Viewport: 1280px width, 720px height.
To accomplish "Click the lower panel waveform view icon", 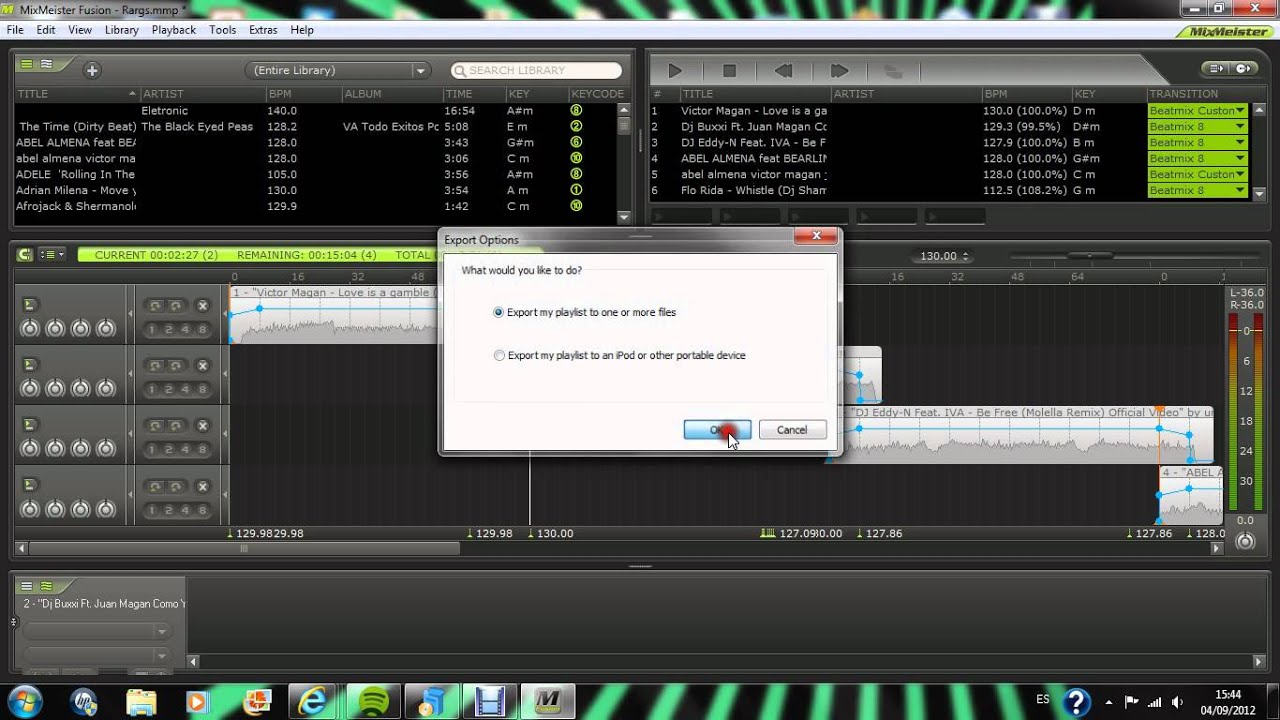I will 46,586.
